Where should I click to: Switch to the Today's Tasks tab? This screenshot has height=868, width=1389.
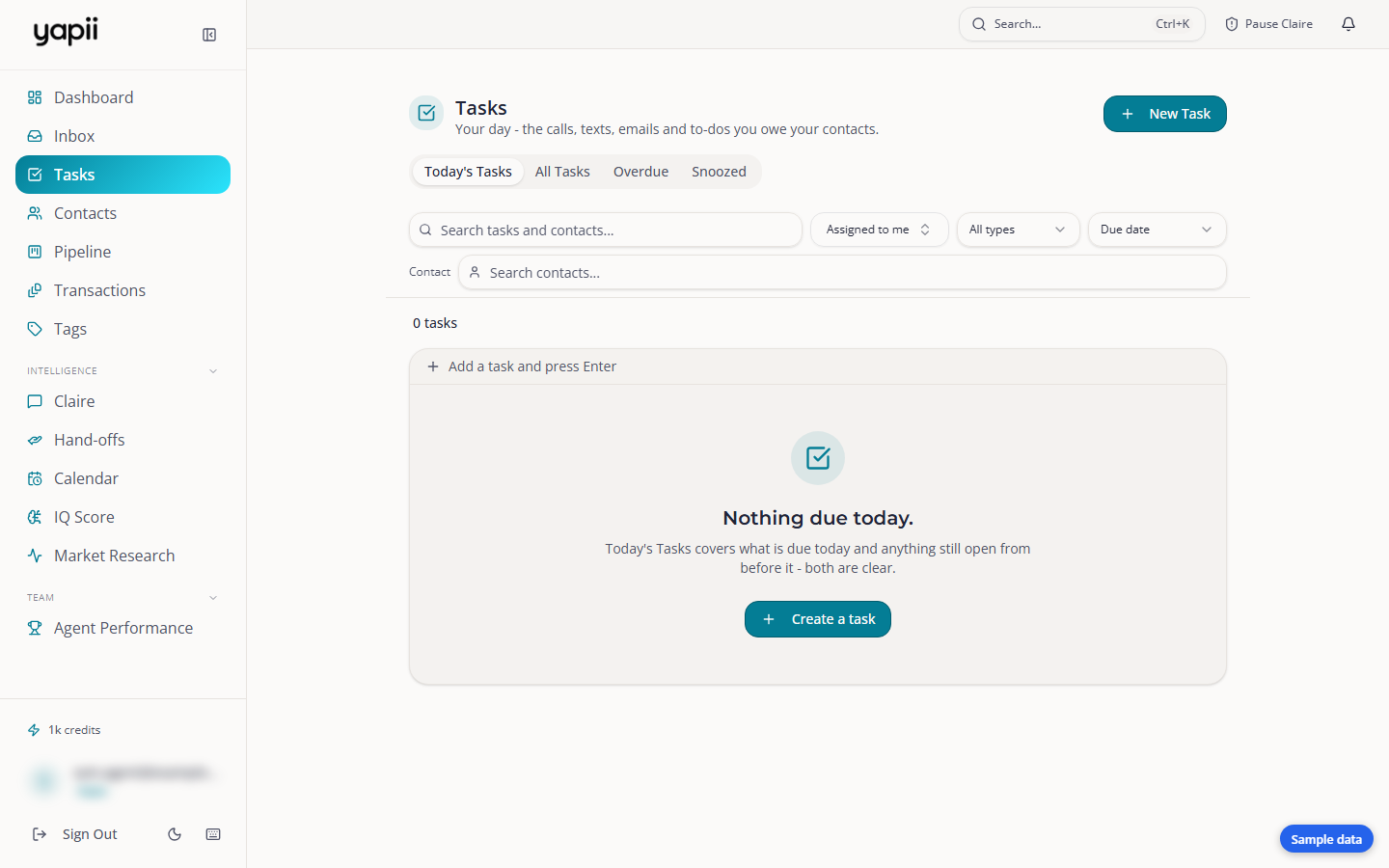(468, 172)
